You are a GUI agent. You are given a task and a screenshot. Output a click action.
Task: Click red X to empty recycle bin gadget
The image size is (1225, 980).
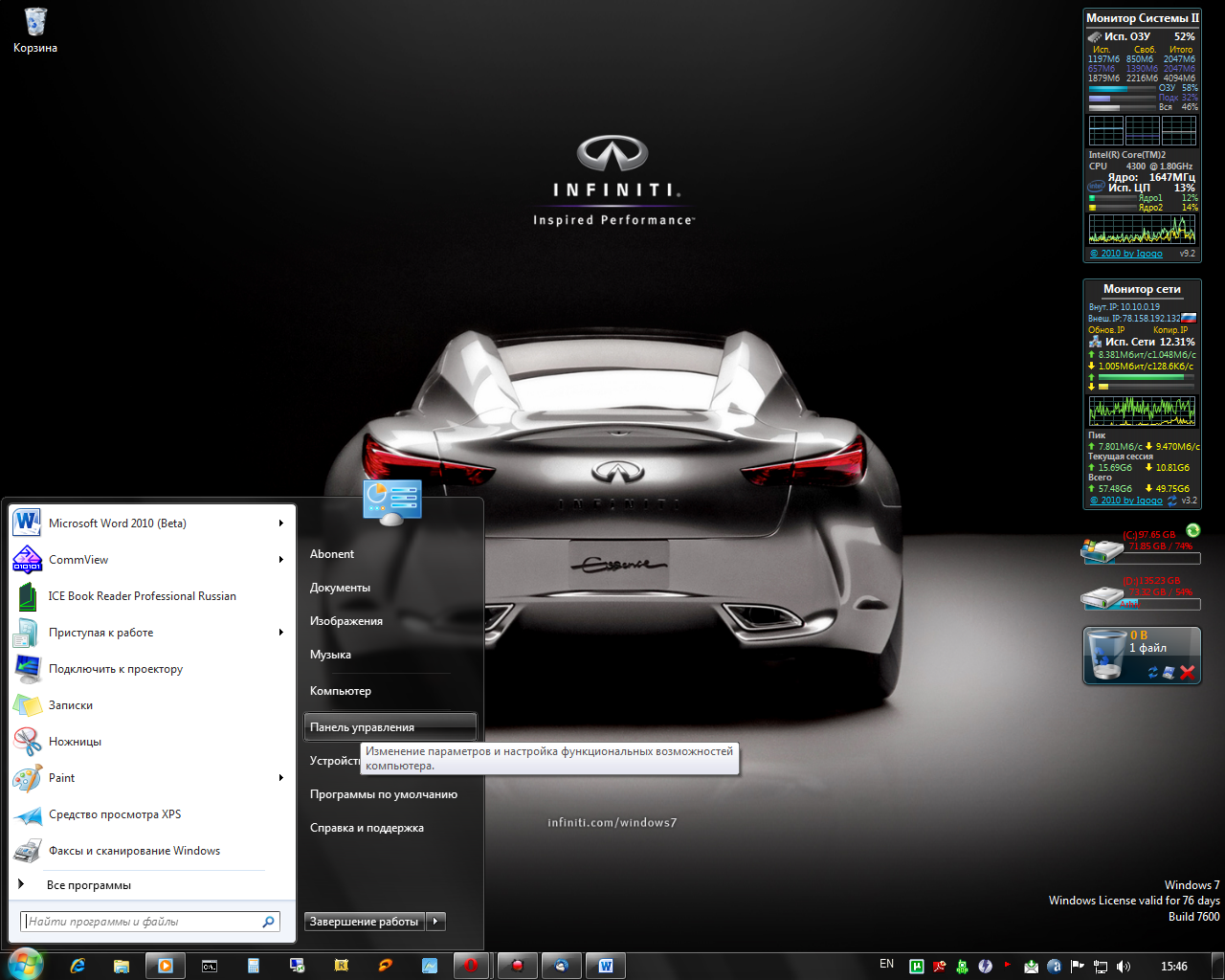pyautogui.click(x=1188, y=673)
